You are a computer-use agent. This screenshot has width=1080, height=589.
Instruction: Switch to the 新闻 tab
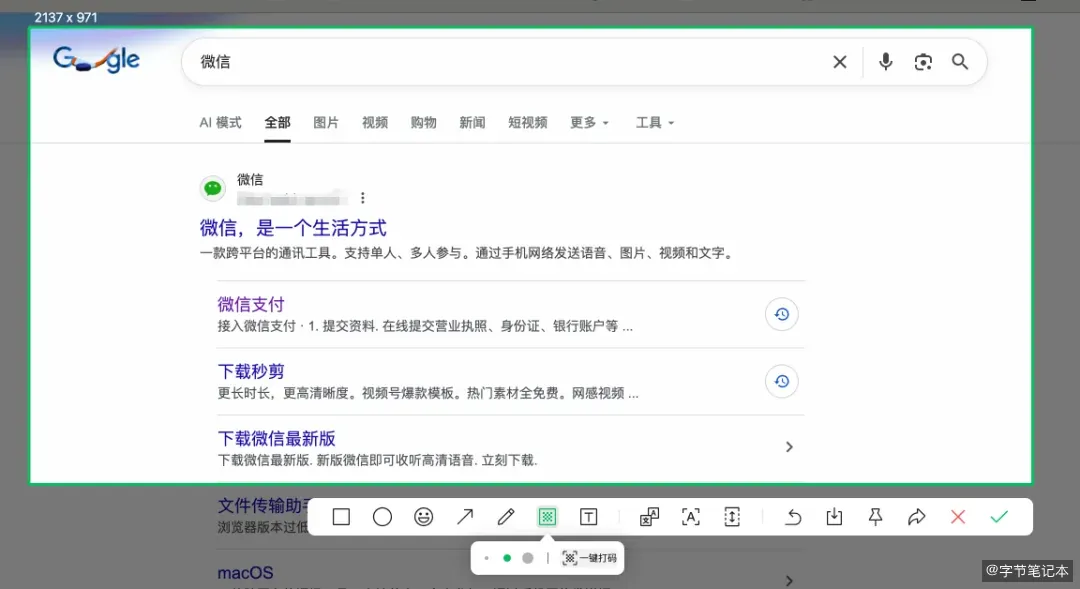coord(472,123)
